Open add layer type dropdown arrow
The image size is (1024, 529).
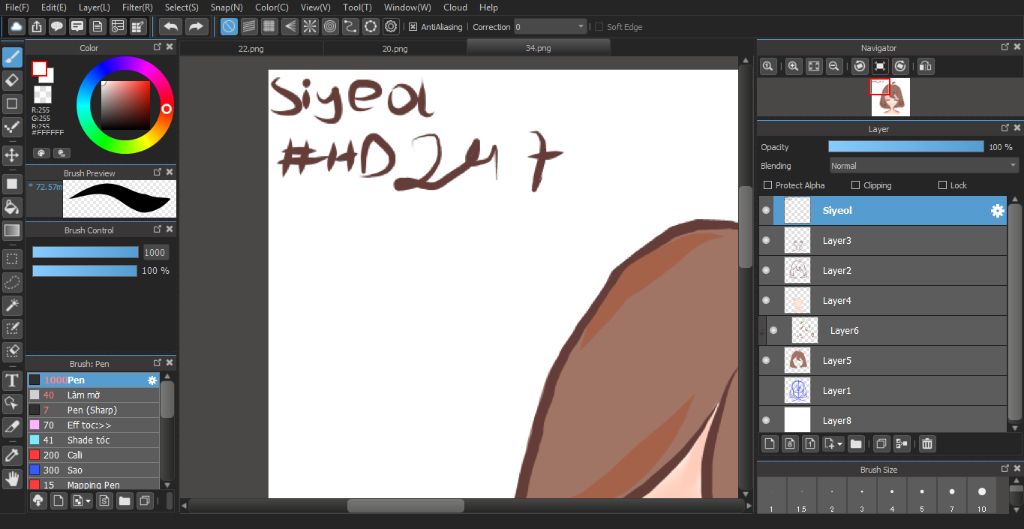839,444
